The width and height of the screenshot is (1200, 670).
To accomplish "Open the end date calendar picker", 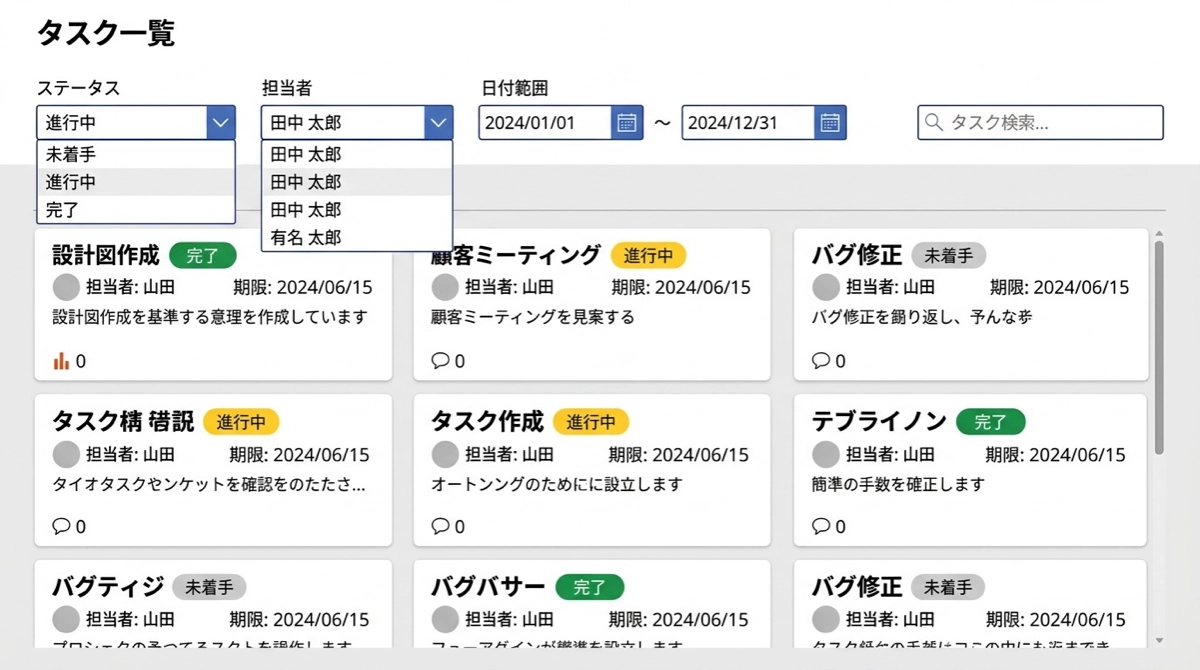I will coord(830,123).
